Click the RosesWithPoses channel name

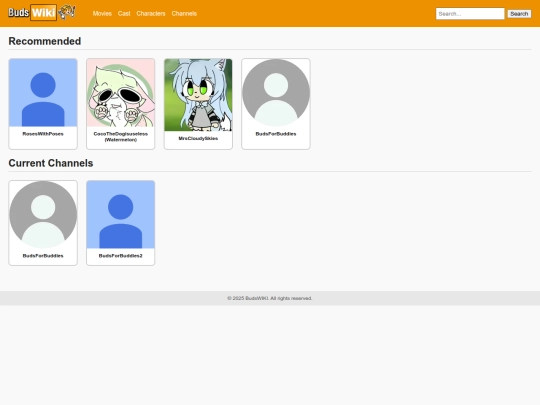pyautogui.click(x=43, y=134)
